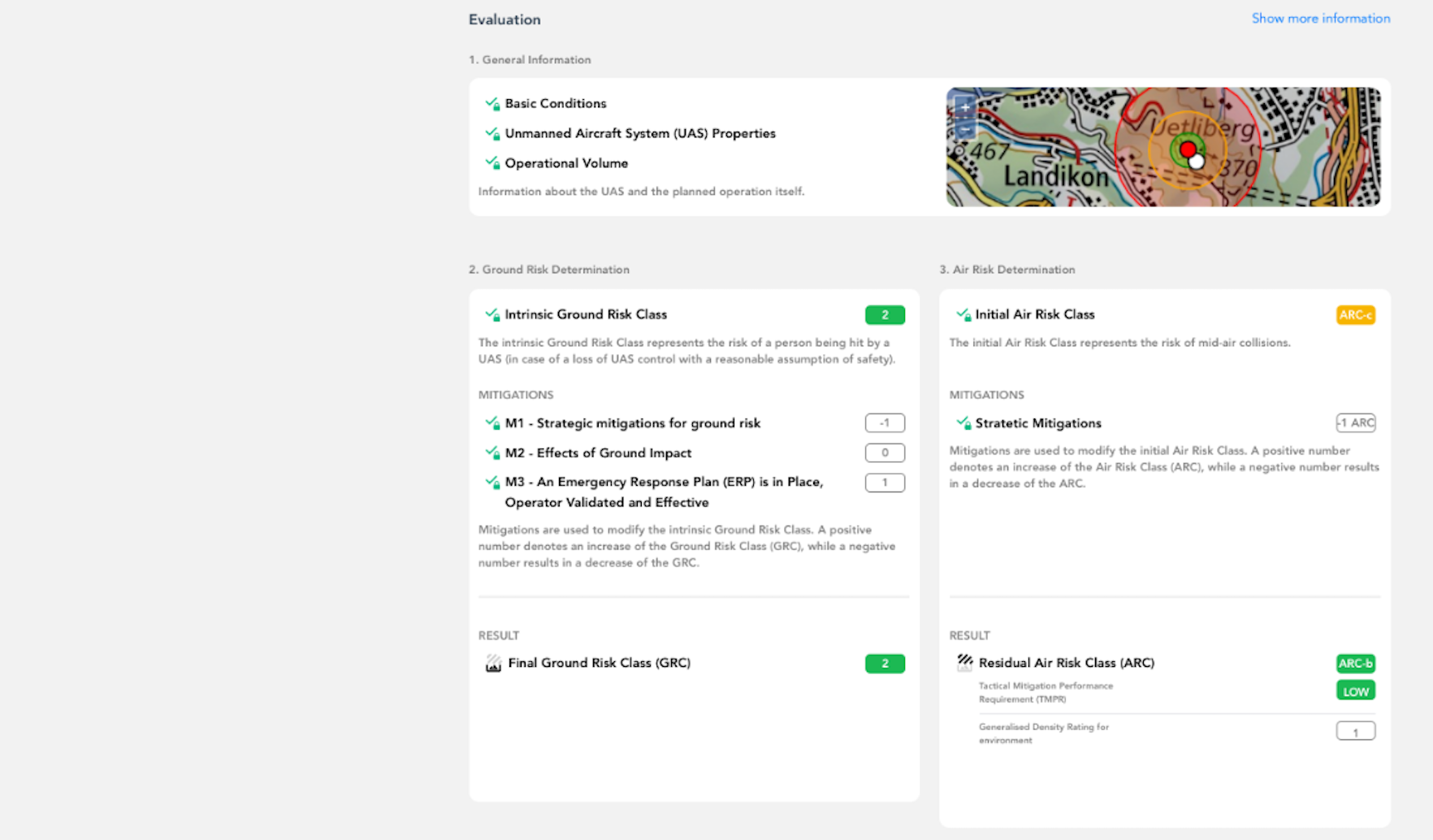Click the Operational Volume checkmark-lock icon
1433x840 pixels.
pyautogui.click(x=492, y=163)
